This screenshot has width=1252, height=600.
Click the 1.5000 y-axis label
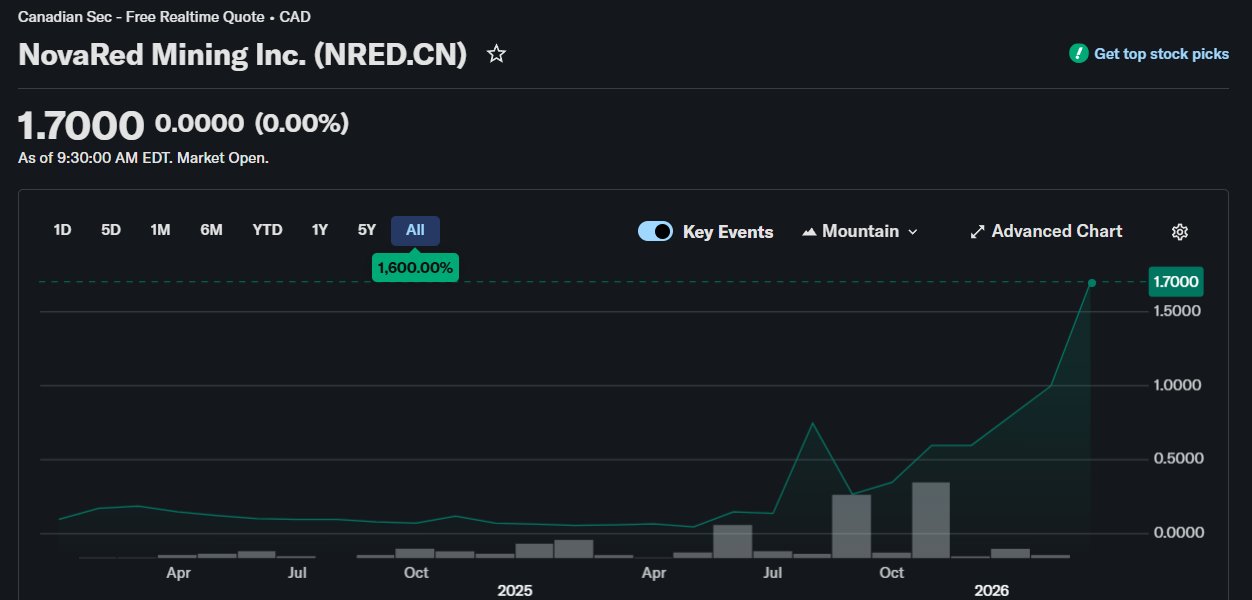point(1177,311)
